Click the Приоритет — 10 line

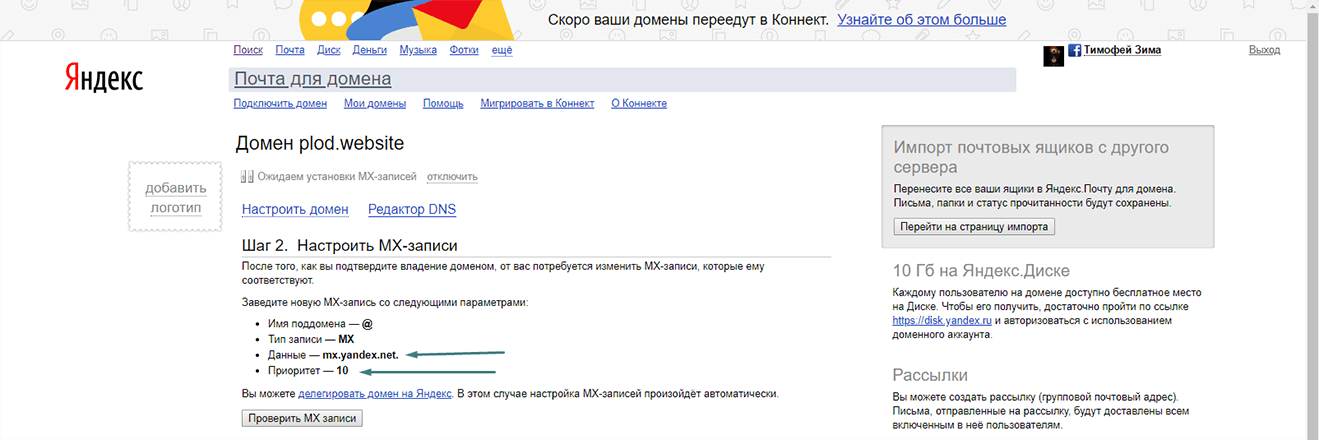[308, 370]
